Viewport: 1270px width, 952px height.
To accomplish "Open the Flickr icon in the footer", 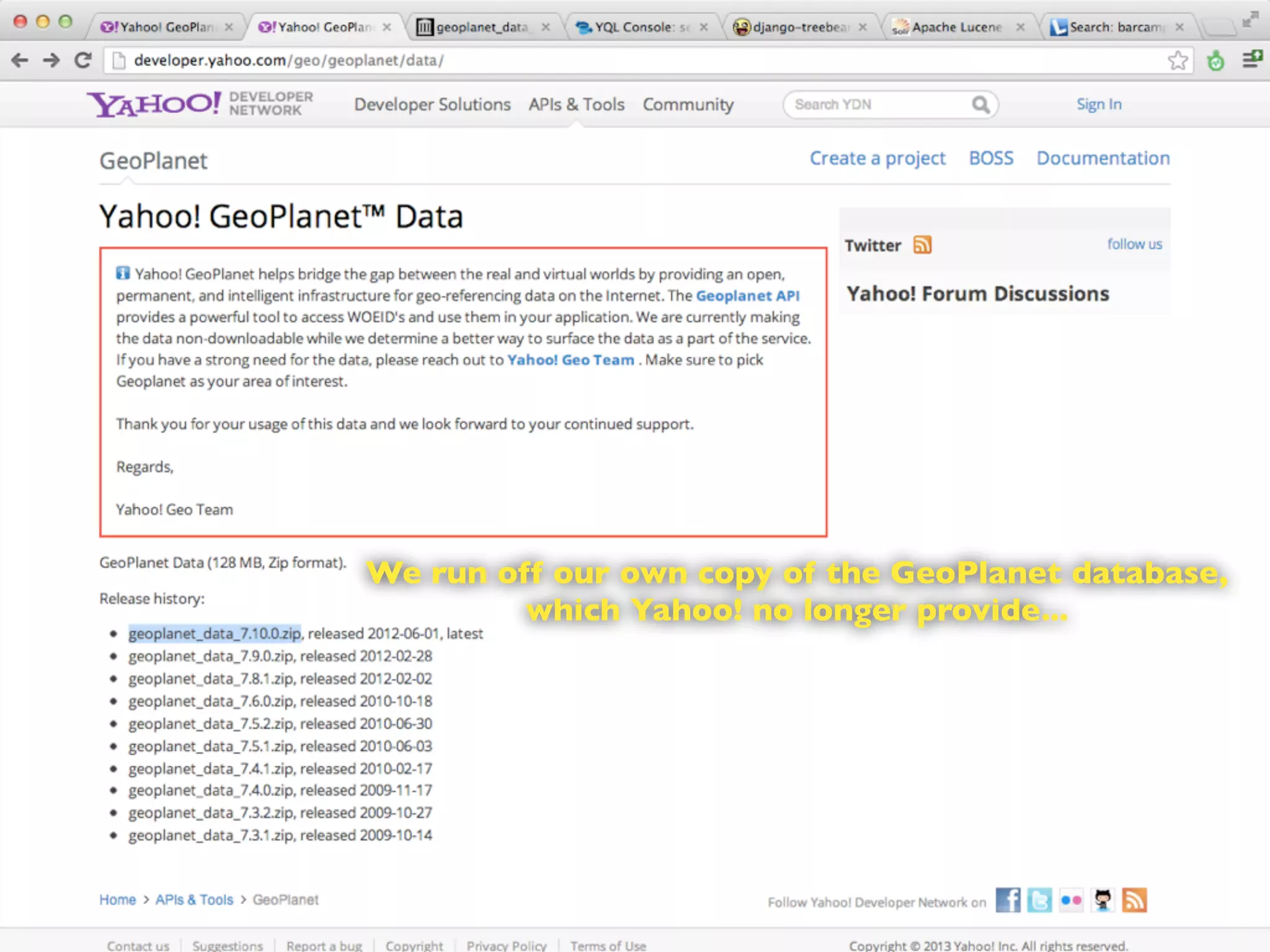I will tap(1071, 900).
